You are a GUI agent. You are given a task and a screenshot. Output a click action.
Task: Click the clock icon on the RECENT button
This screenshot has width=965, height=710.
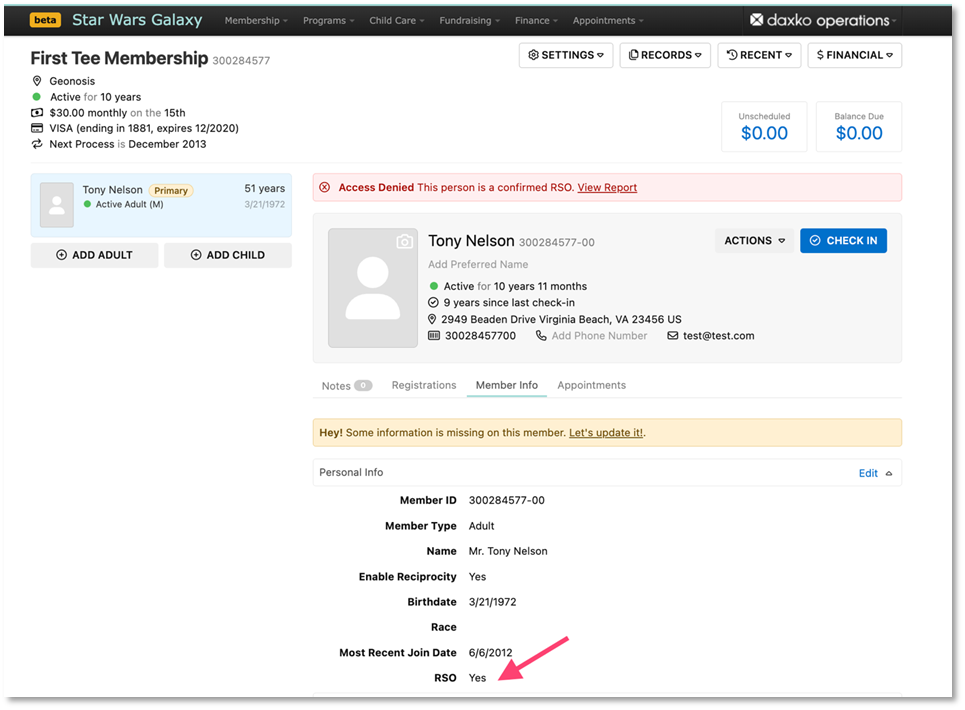point(730,55)
